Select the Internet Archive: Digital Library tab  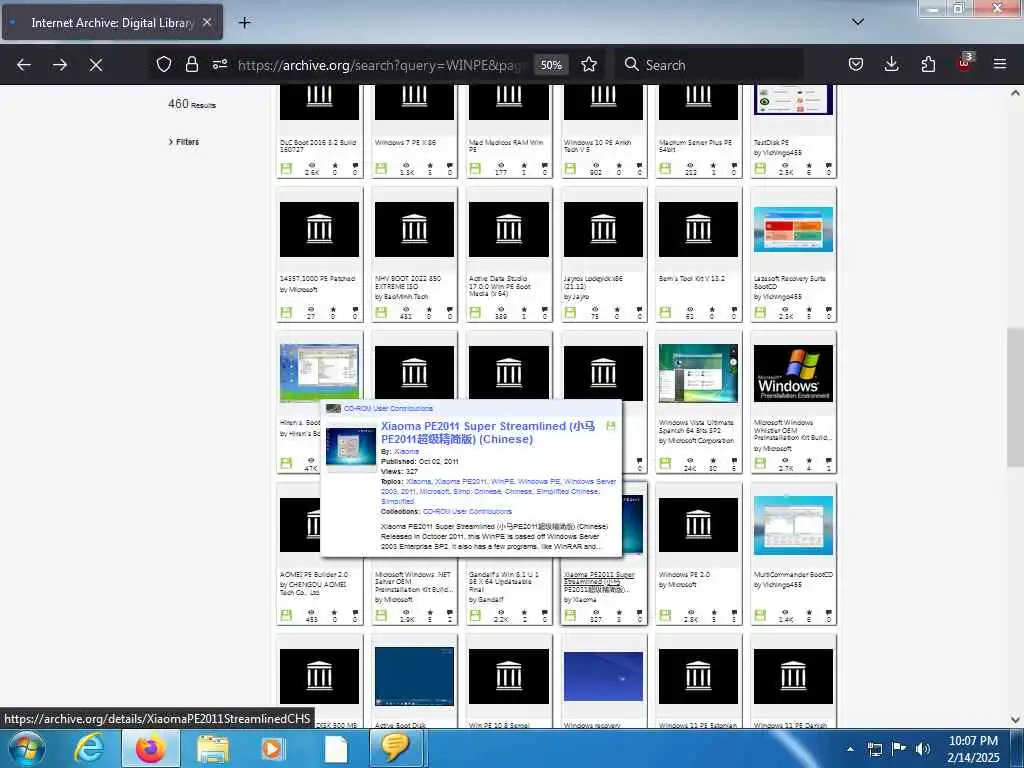pos(112,23)
